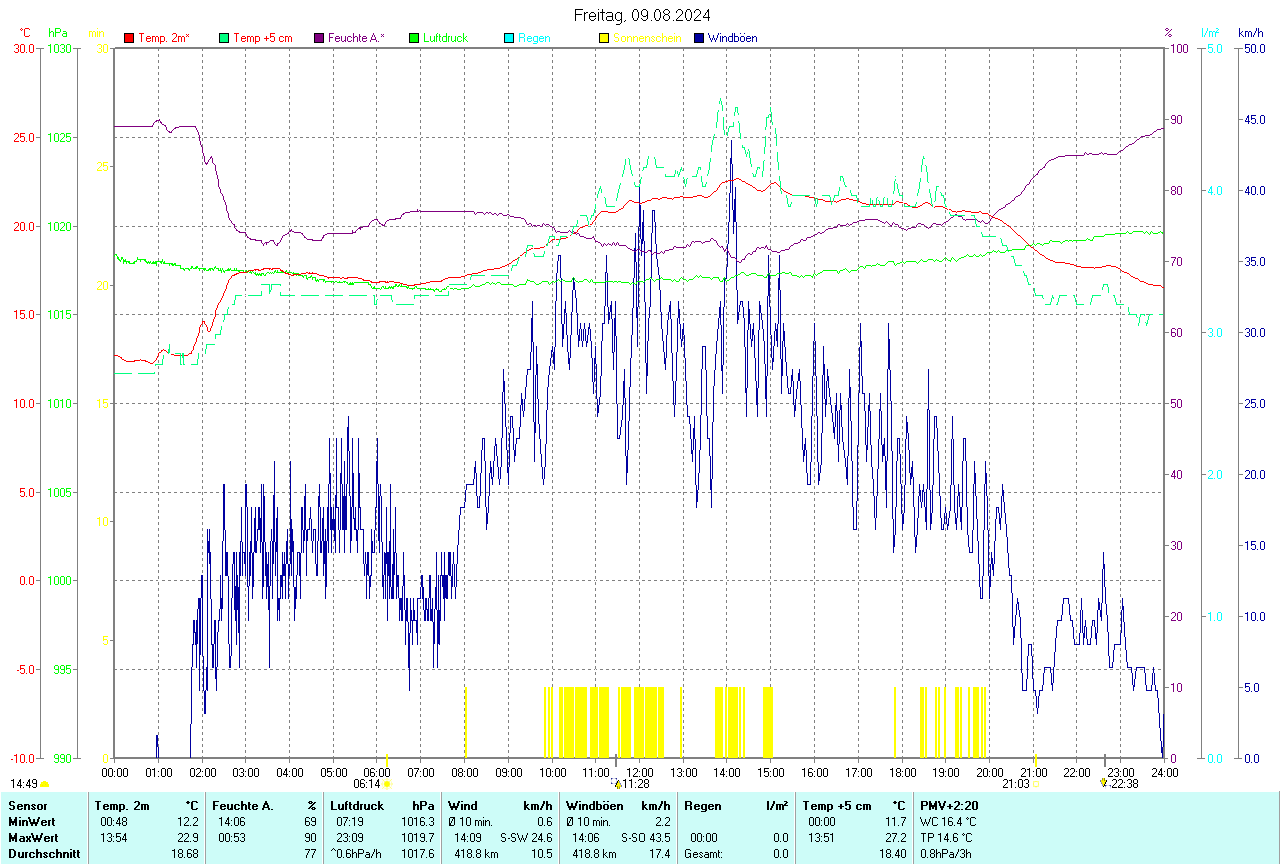1280x864 pixels.
Task: Click the 'Temp. 2m*' legend label
Action: point(164,38)
